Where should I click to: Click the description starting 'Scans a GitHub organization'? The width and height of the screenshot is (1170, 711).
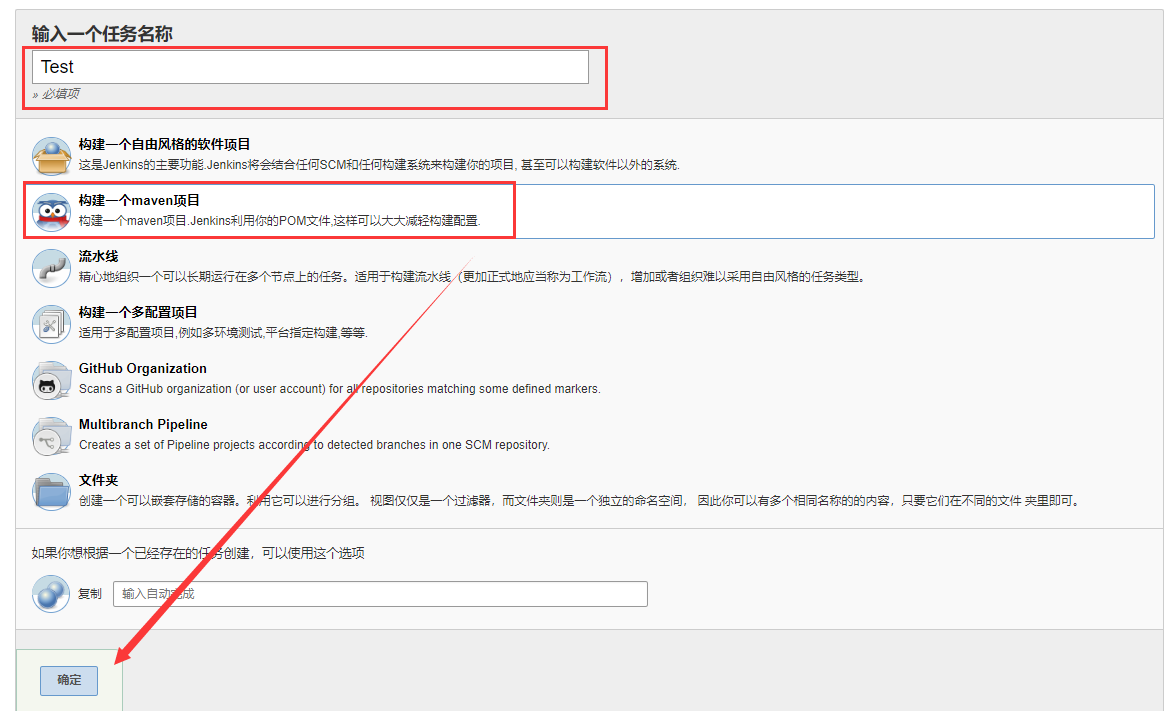340,389
